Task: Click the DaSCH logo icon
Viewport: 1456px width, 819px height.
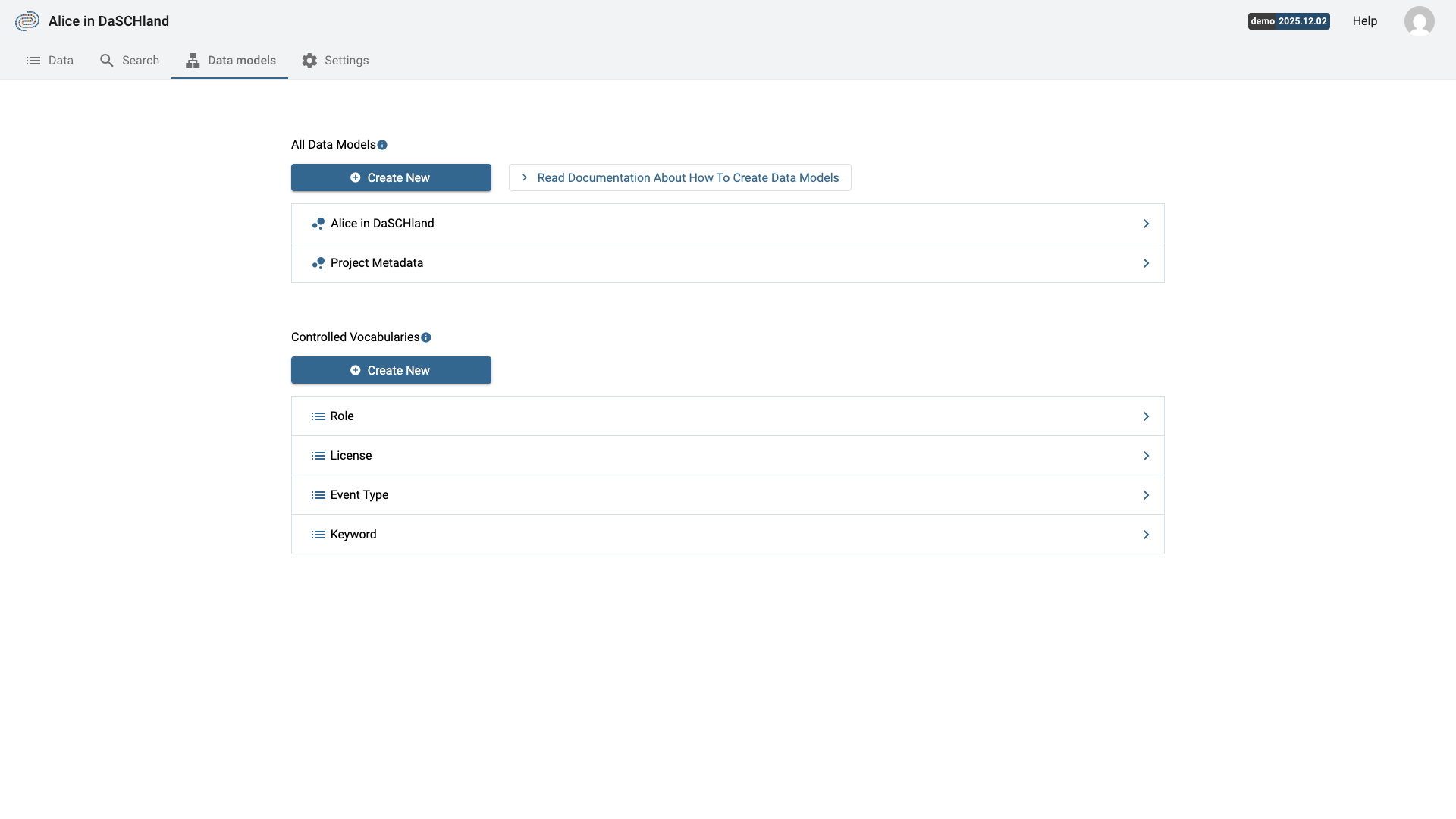Action: tap(27, 21)
